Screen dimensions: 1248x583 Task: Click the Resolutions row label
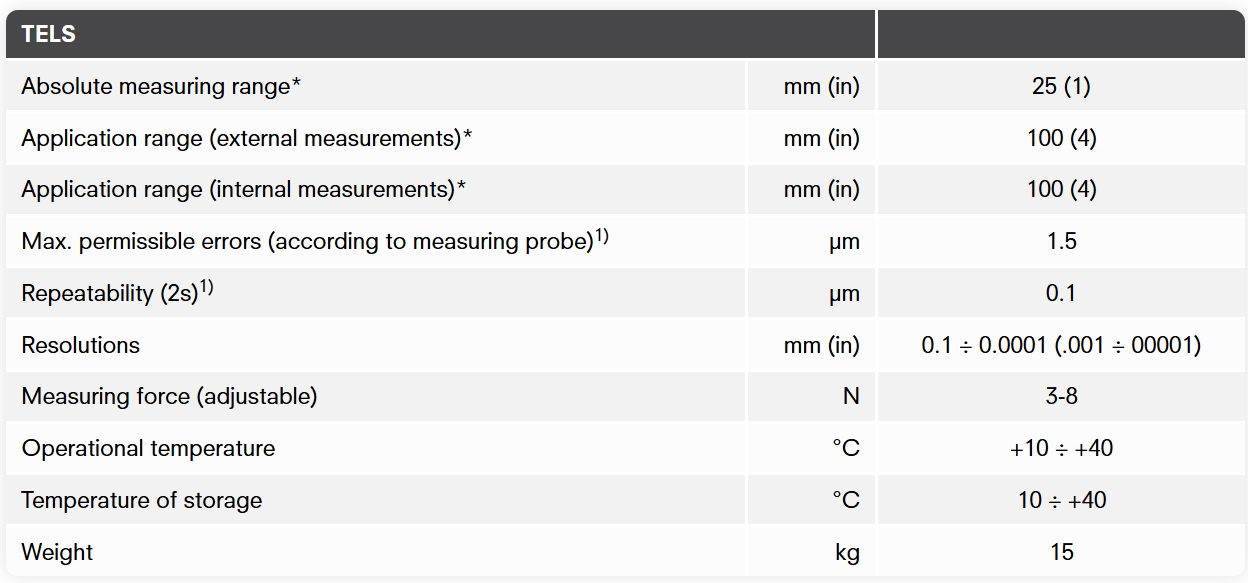pyautogui.click(x=81, y=345)
